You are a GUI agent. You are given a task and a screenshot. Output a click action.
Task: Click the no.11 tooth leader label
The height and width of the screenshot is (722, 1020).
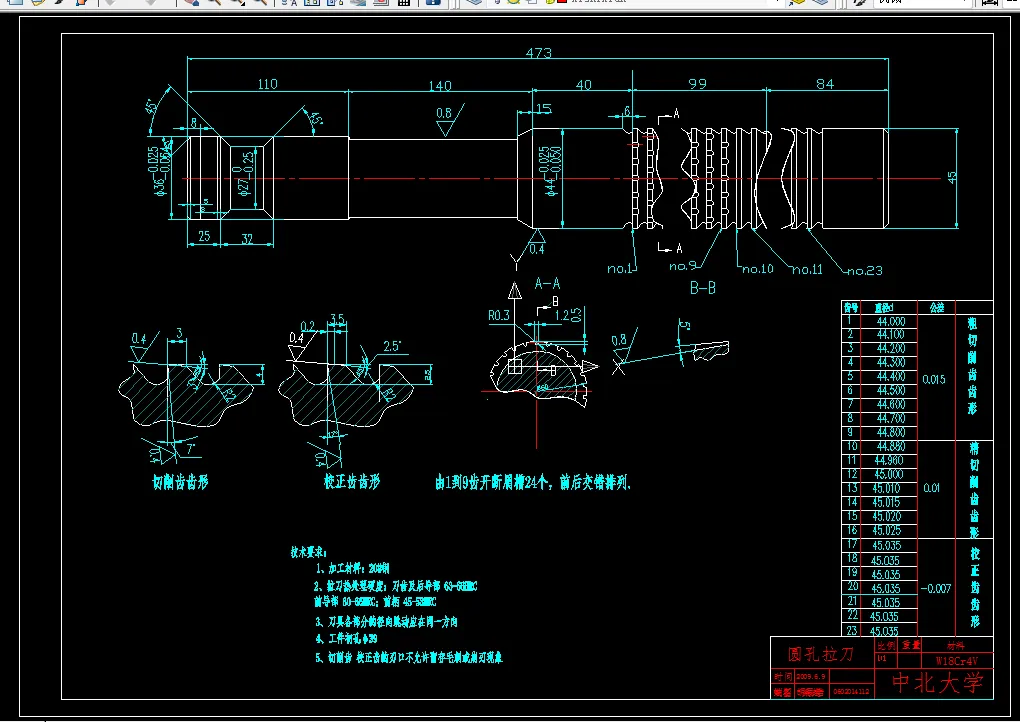tap(807, 269)
